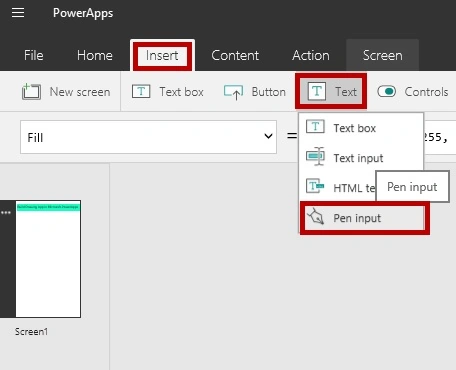Open the hamburger menu in the PowerApps header
The height and width of the screenshot is (370, 456).
[x=18, y=13]
